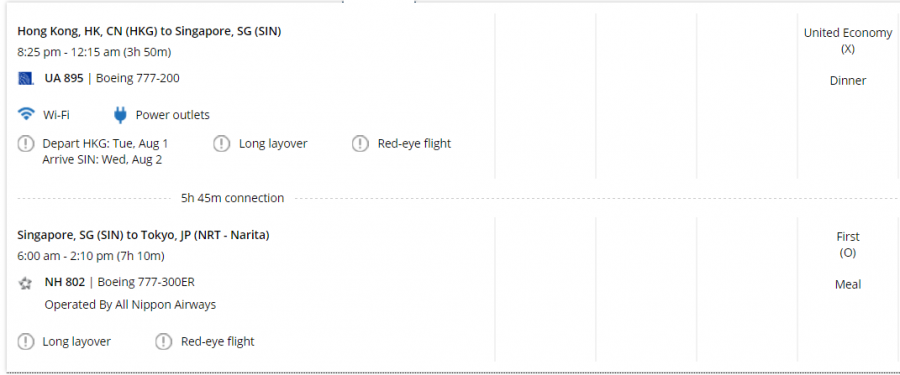
Task: Click the Dinner meal label
Action: coord(848,81)
